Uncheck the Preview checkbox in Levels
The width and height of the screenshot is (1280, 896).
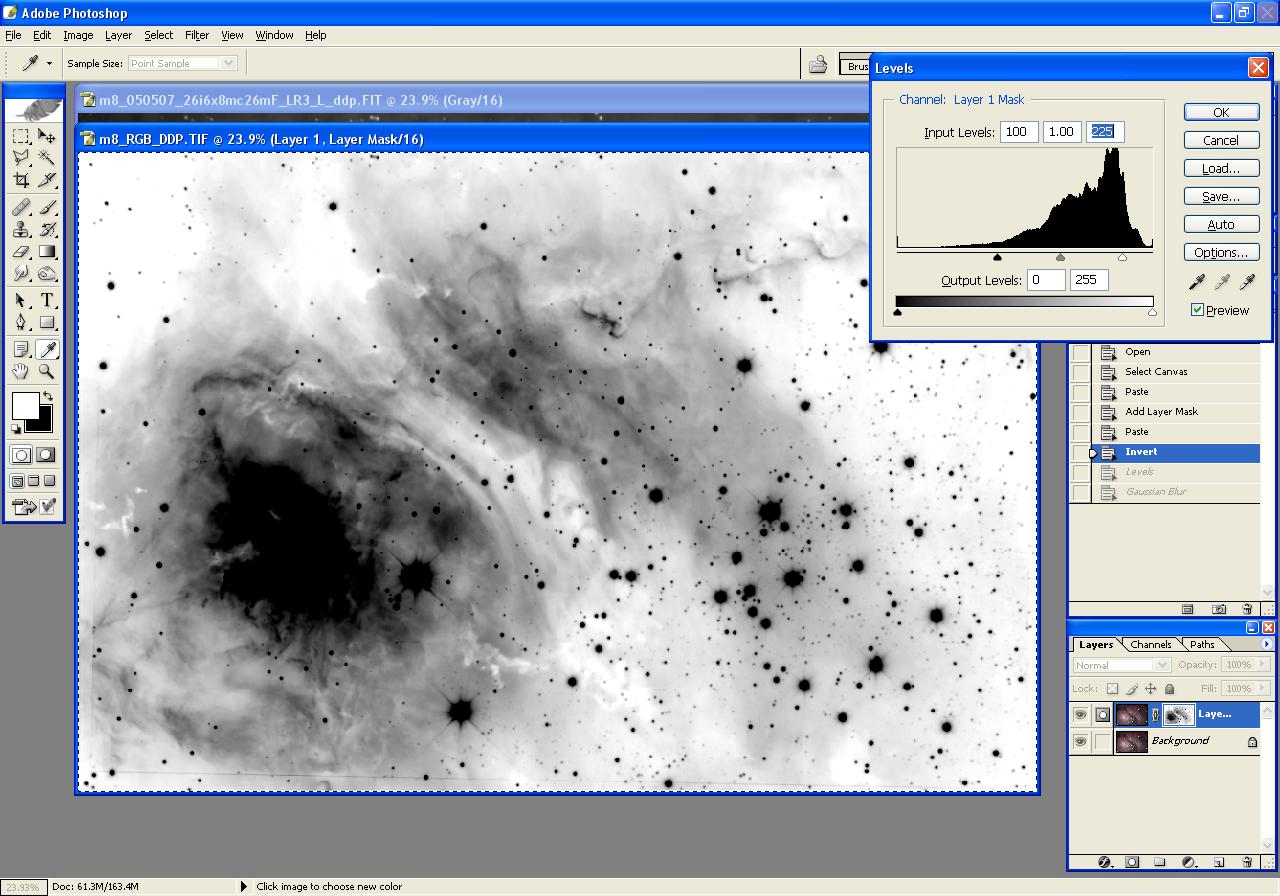pos(1197,310)
